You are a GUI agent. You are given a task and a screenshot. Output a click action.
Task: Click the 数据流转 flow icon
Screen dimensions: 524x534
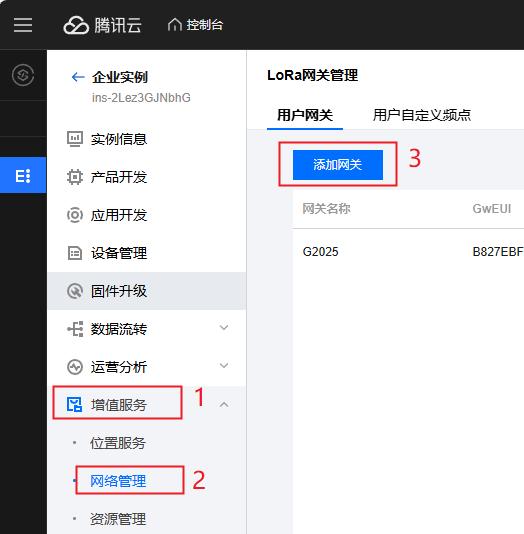(x=75, y=329)
